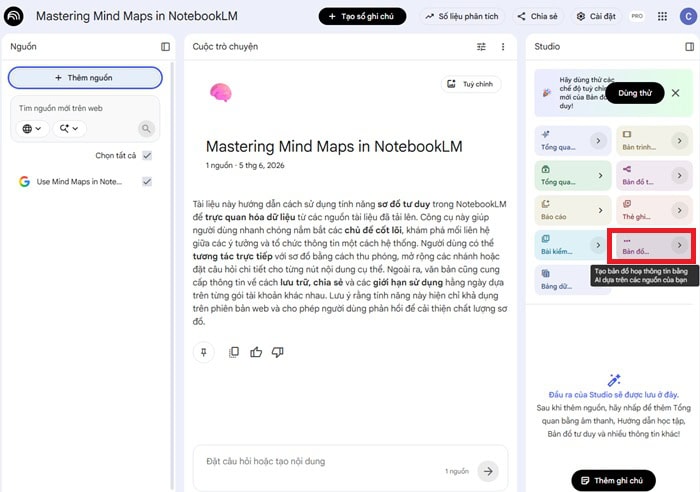700x492 pixels.
Task: Open the web source globe dropdown
Action: coord(32,129)
